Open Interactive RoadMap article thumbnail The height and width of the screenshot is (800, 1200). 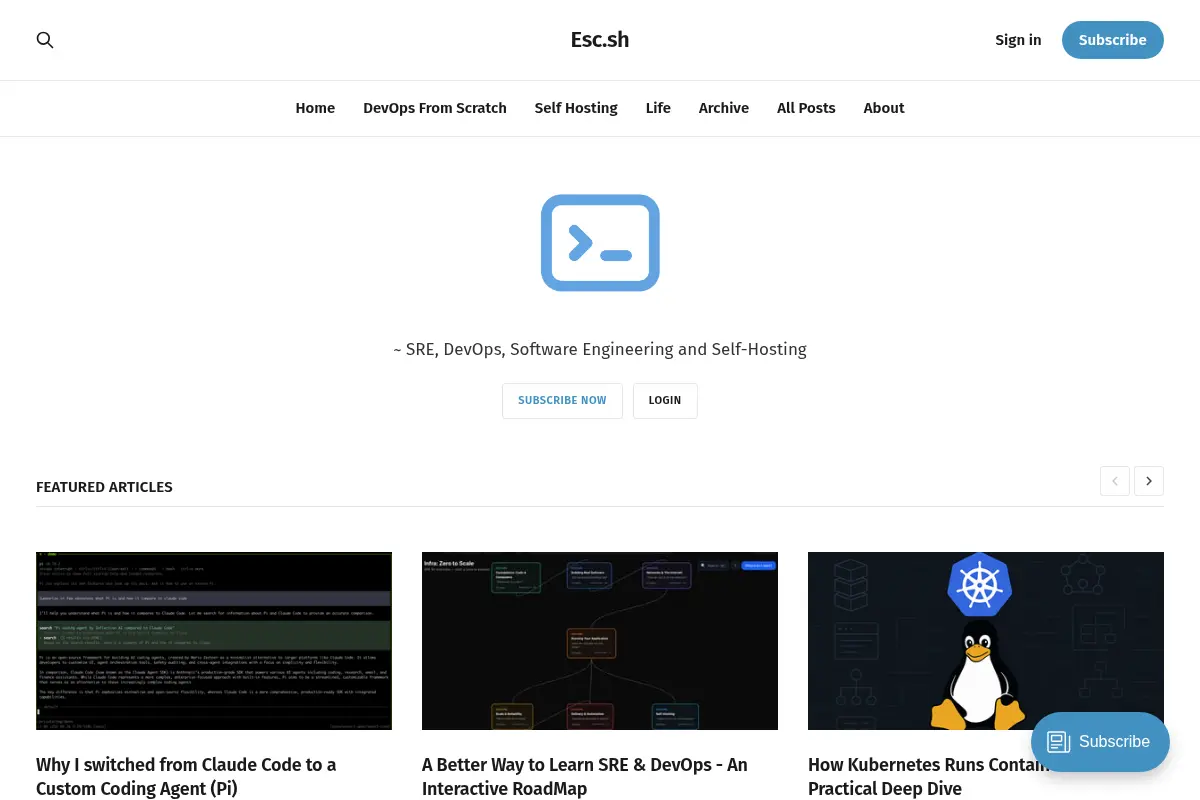(x=600, y=641)
